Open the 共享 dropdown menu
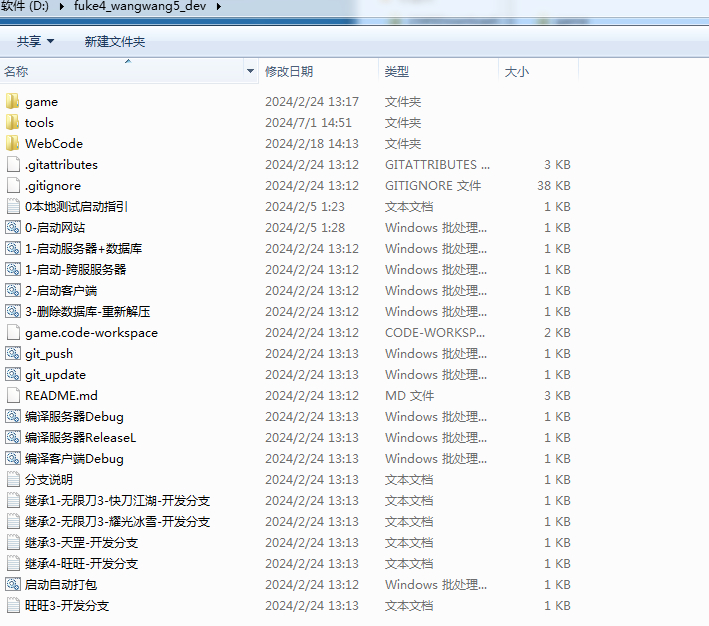 [36, 41]
